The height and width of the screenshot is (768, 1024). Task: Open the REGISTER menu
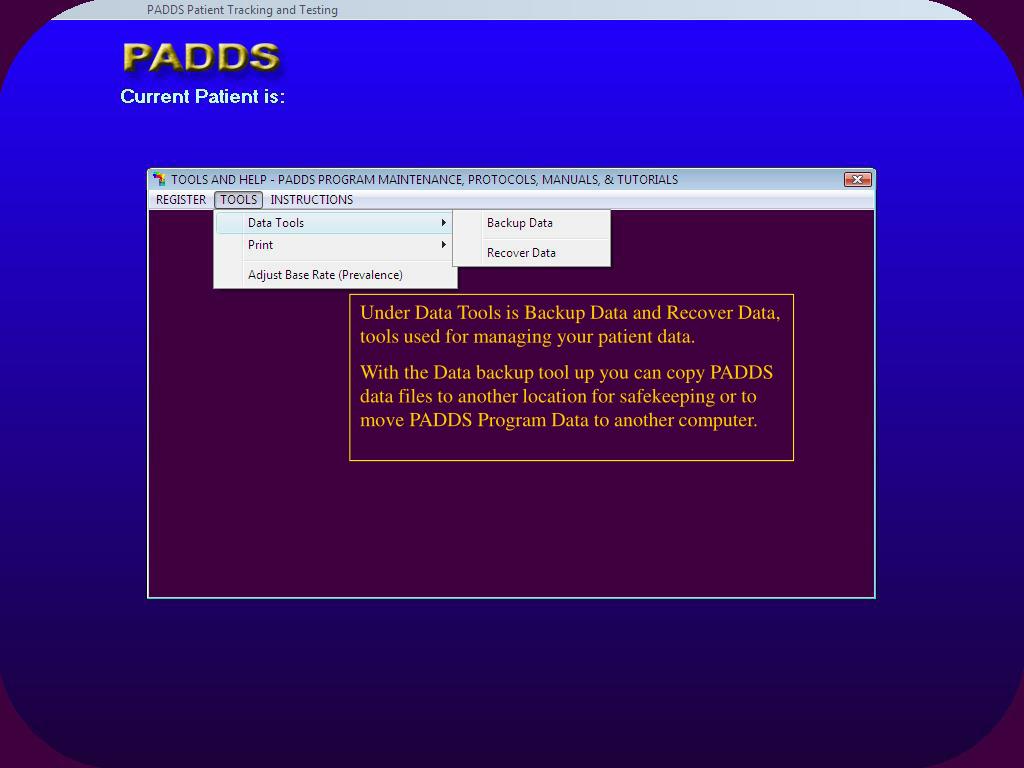180,200
